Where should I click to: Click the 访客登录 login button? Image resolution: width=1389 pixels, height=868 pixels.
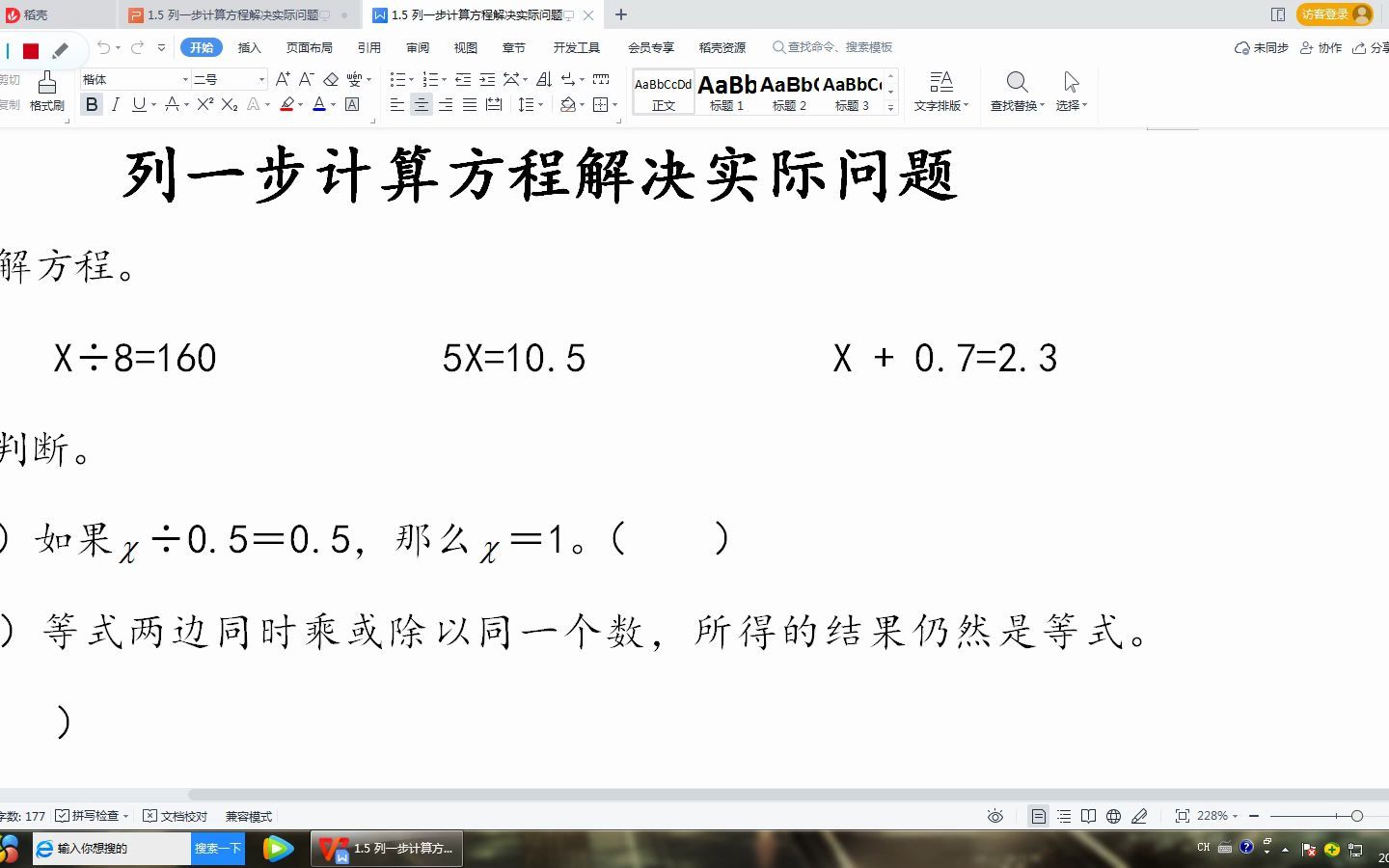point(1335,14)
